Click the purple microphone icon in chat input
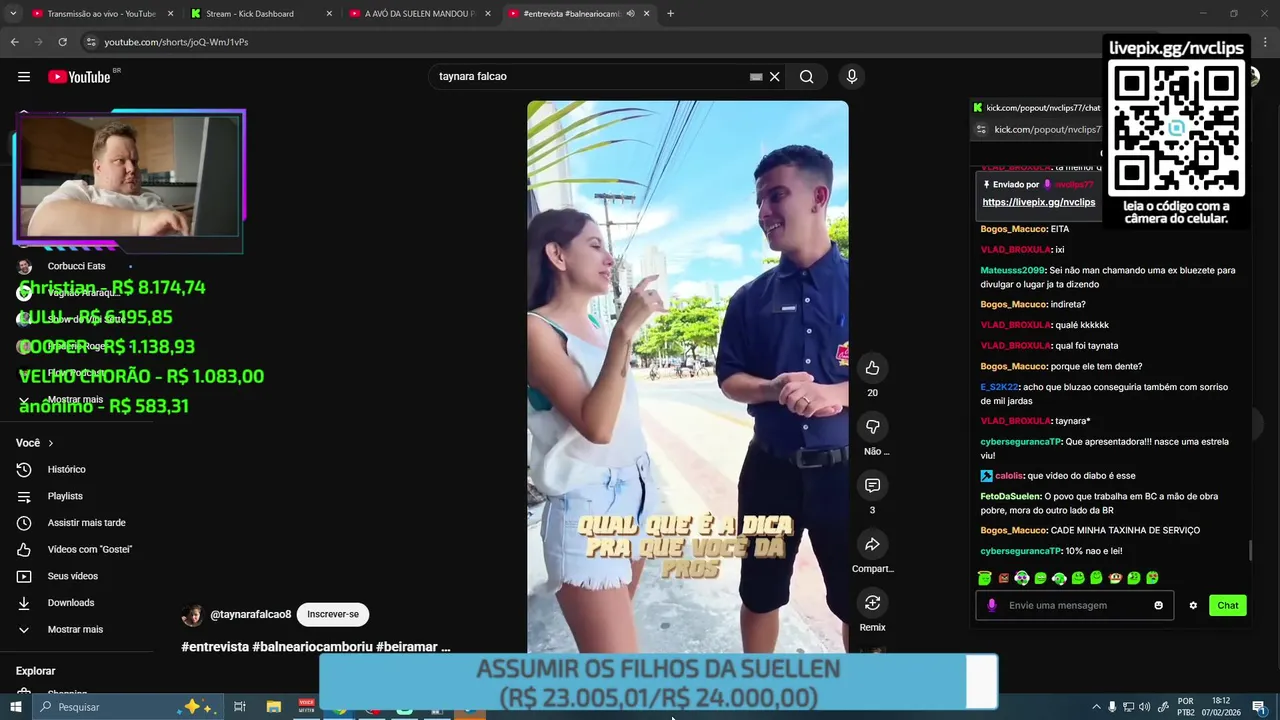This screenshot has height=720, width=1280. [x=992, y=605]
